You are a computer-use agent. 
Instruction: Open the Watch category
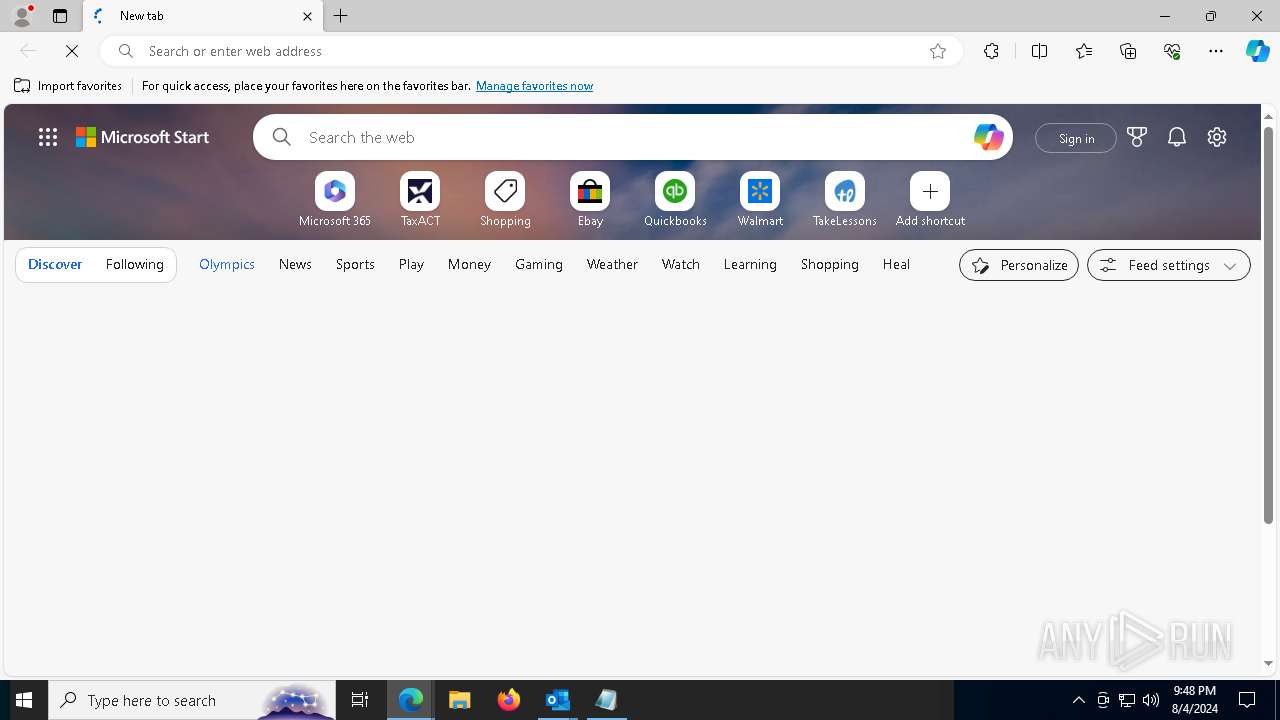[681, 264]
